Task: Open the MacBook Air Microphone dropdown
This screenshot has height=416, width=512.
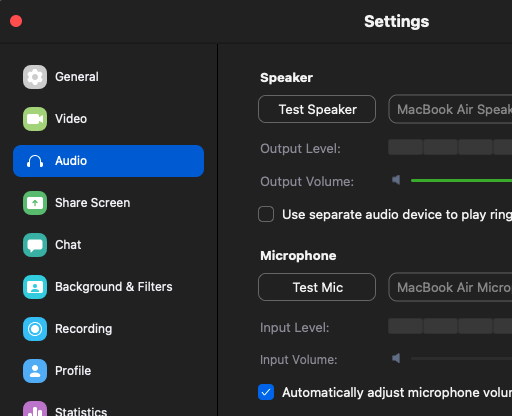Action: tap(450, 287)
